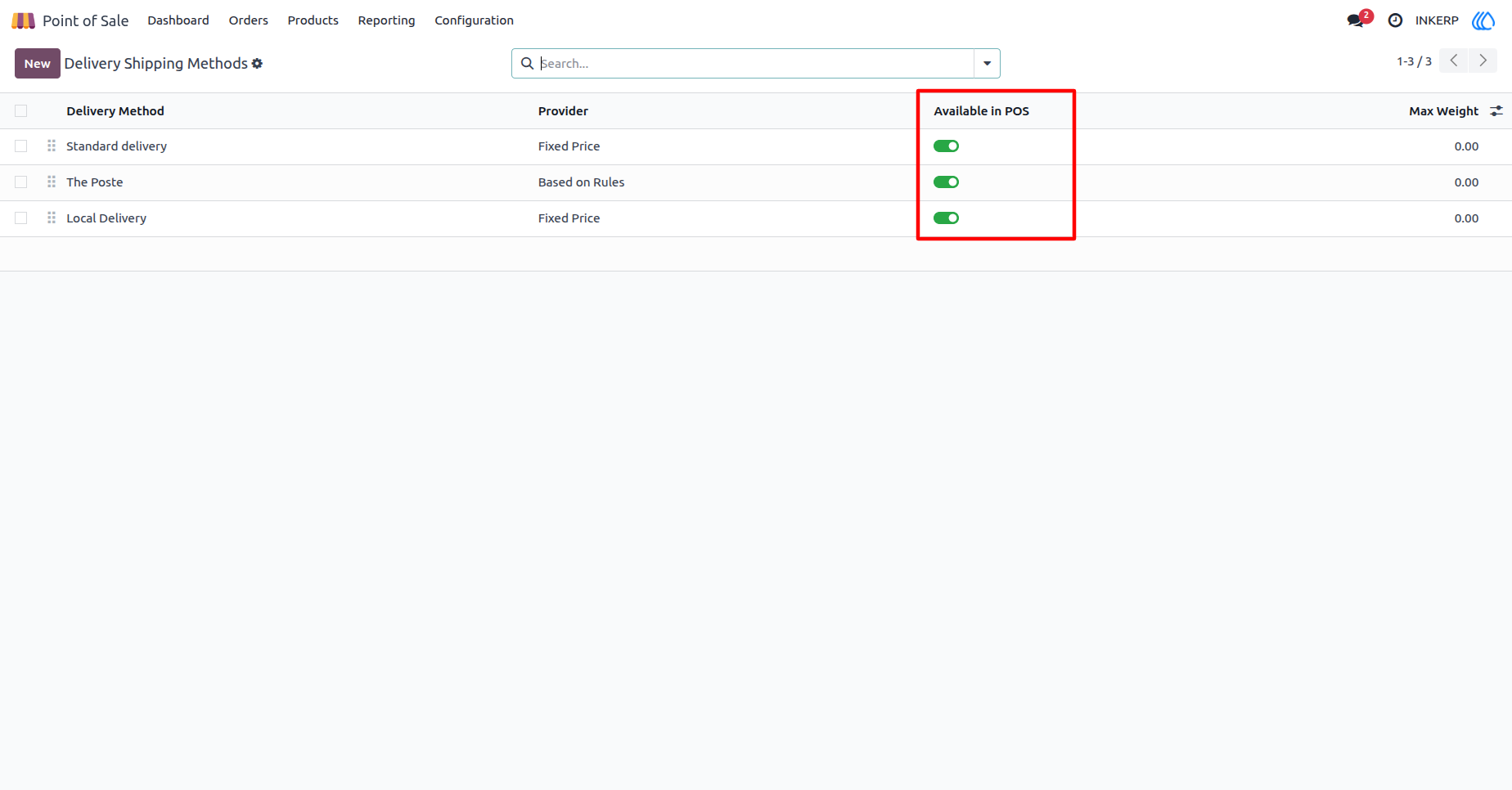Open the Configuration menu
The width and height of the screenshot is (1512, 790).
pyautogui.click(x=475, y=20)
